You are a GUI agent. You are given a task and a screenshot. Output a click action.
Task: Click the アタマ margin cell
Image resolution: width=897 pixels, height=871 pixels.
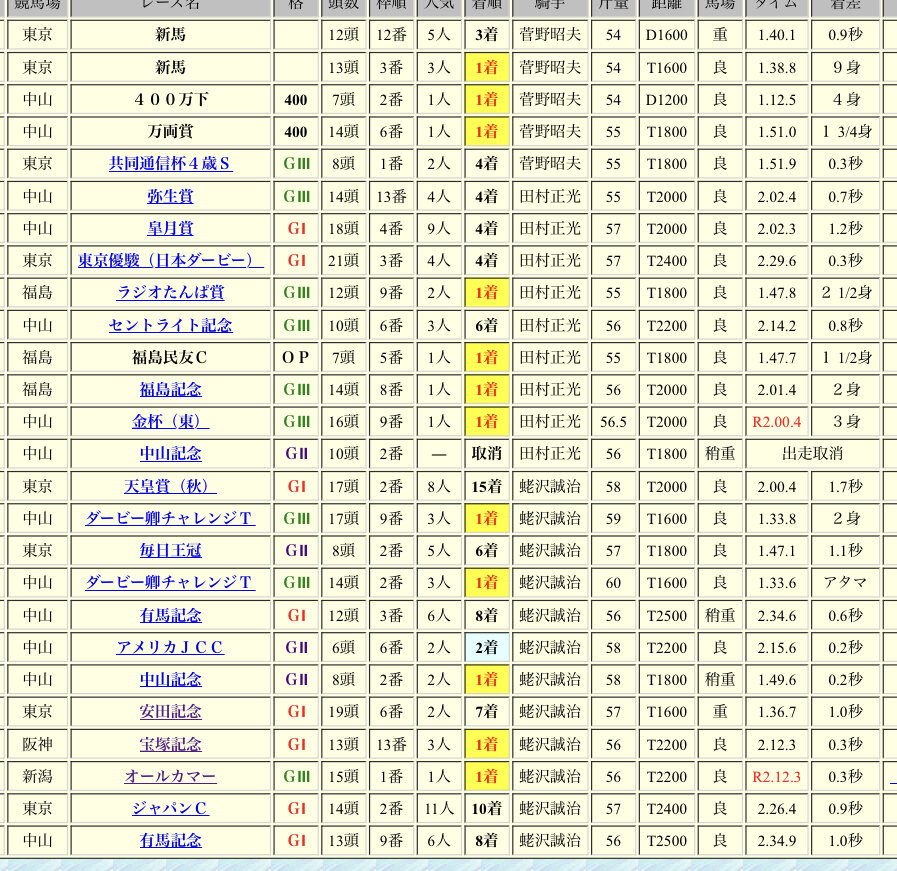[845, 583]
